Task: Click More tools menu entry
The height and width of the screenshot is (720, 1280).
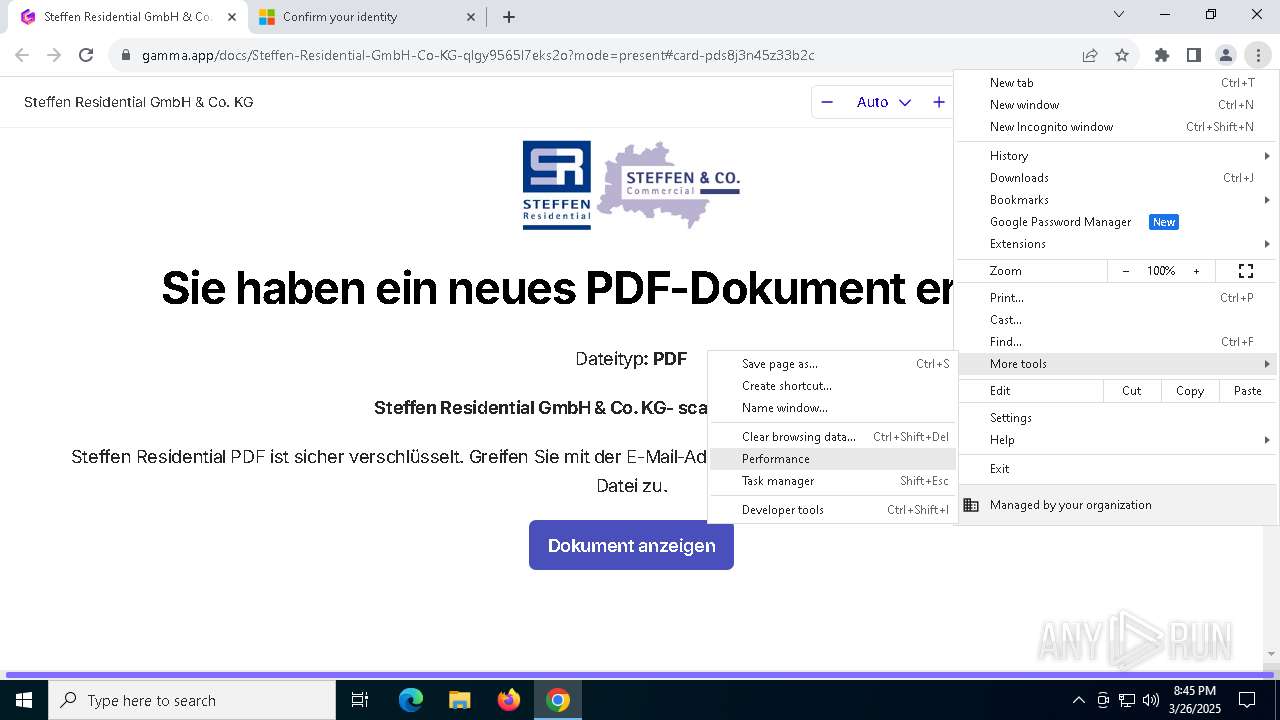Action: coord(1117,364)
